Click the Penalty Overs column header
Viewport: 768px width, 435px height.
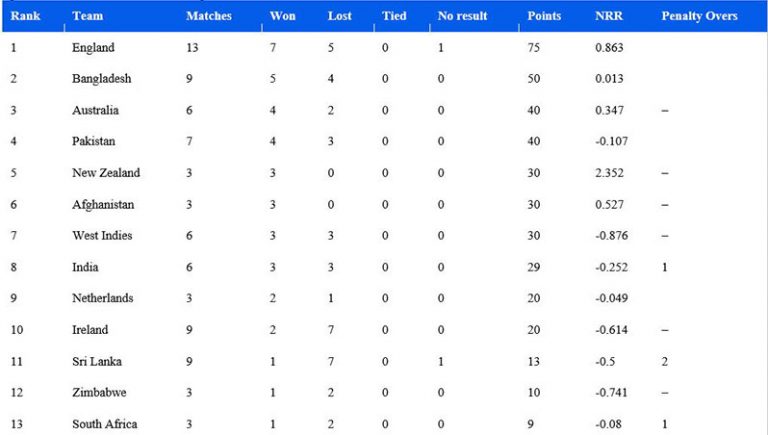[x=699, y=16]
